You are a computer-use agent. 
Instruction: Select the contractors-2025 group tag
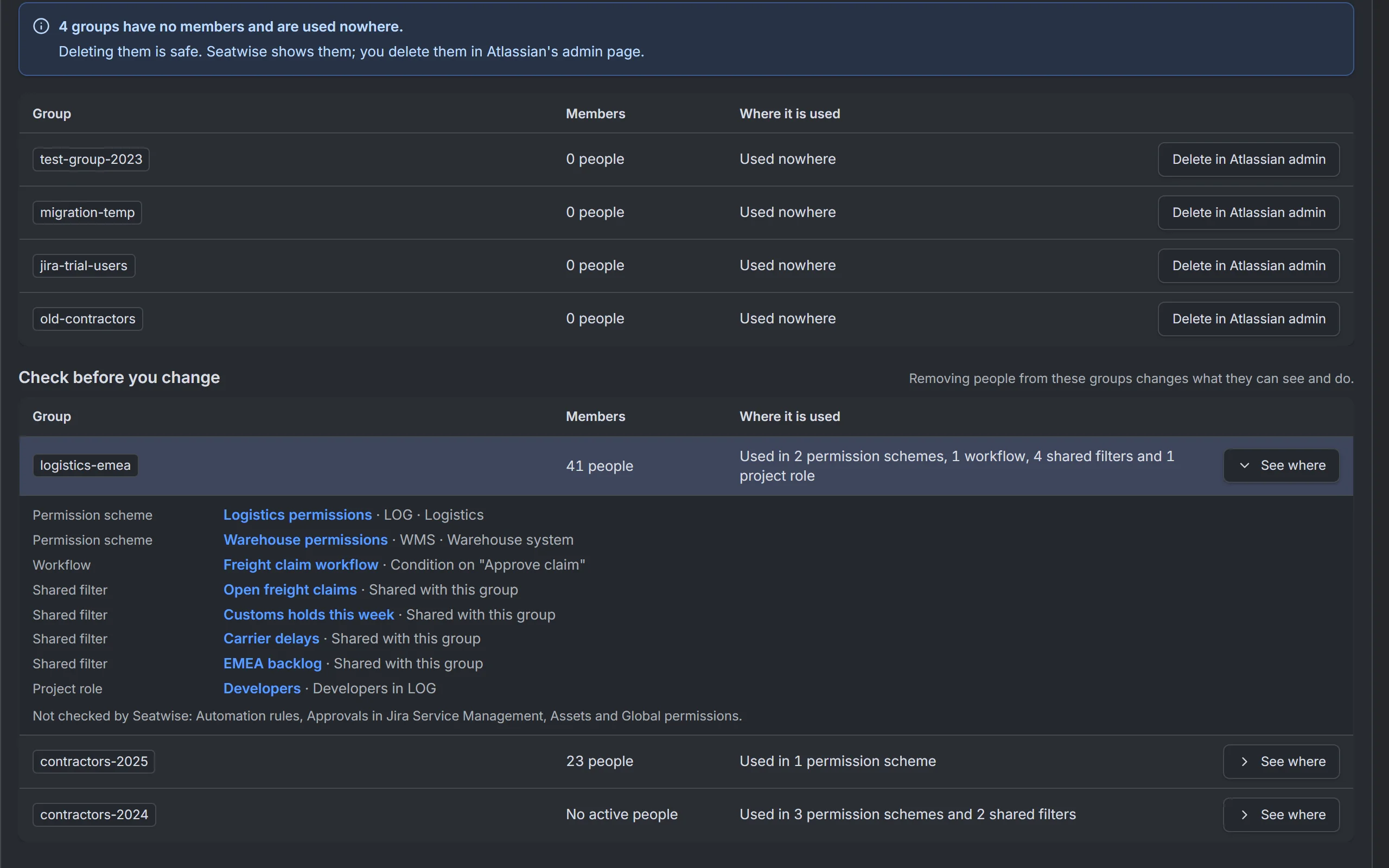click(x=94, y=761)
